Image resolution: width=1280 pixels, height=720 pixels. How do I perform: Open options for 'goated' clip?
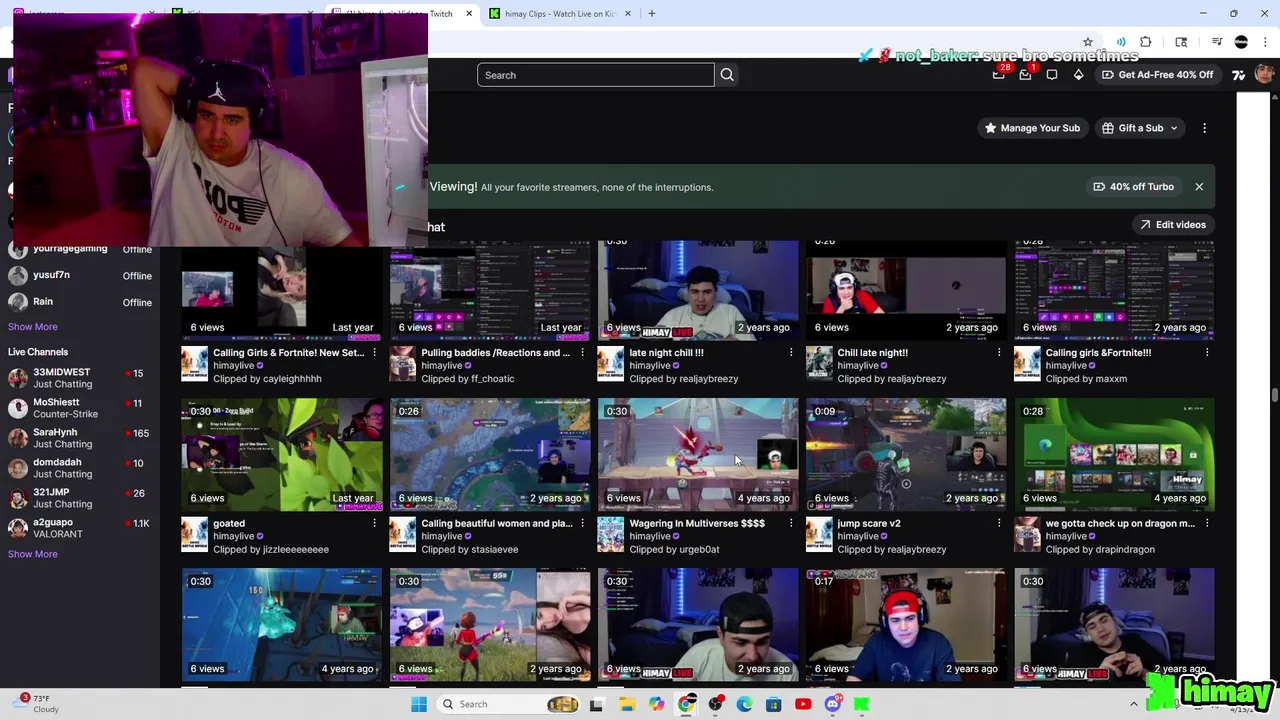(375, 523)
